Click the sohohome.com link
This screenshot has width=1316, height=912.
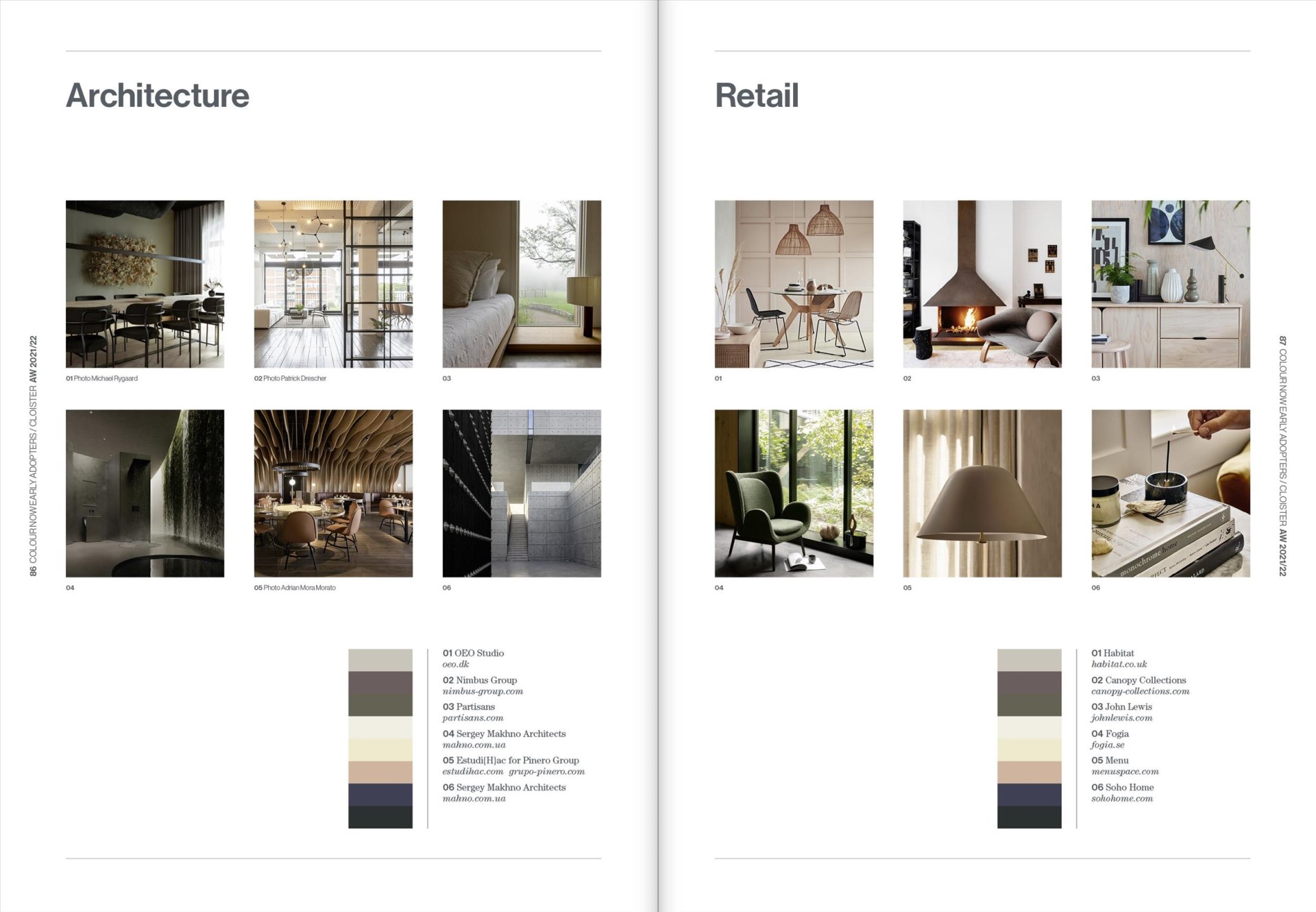pos(1122,799)
